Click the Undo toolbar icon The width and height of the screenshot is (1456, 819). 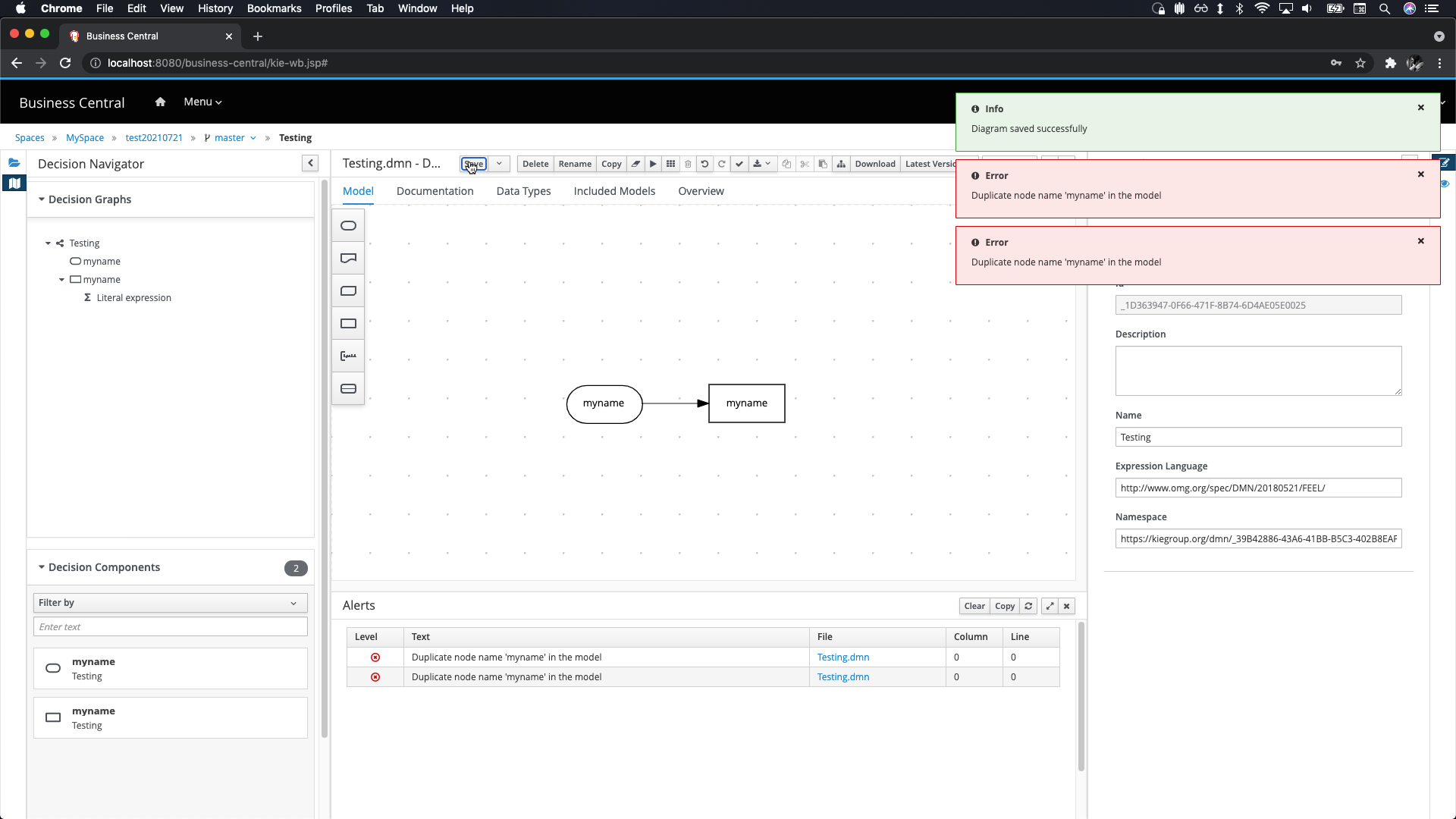[x=704, y=164]
